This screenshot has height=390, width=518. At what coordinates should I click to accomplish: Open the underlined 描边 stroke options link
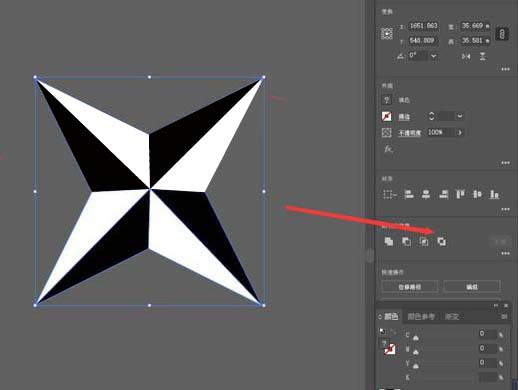point(404,117)
